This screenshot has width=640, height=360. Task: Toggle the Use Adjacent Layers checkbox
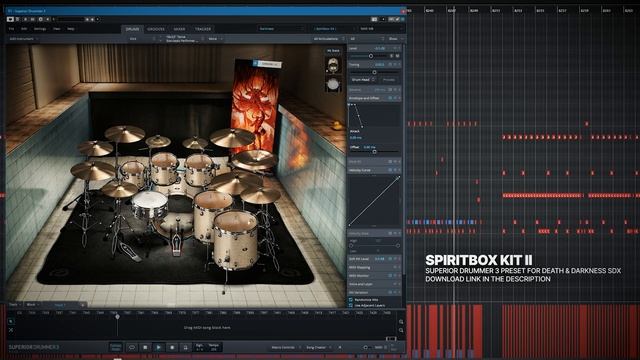click(351, 305)
